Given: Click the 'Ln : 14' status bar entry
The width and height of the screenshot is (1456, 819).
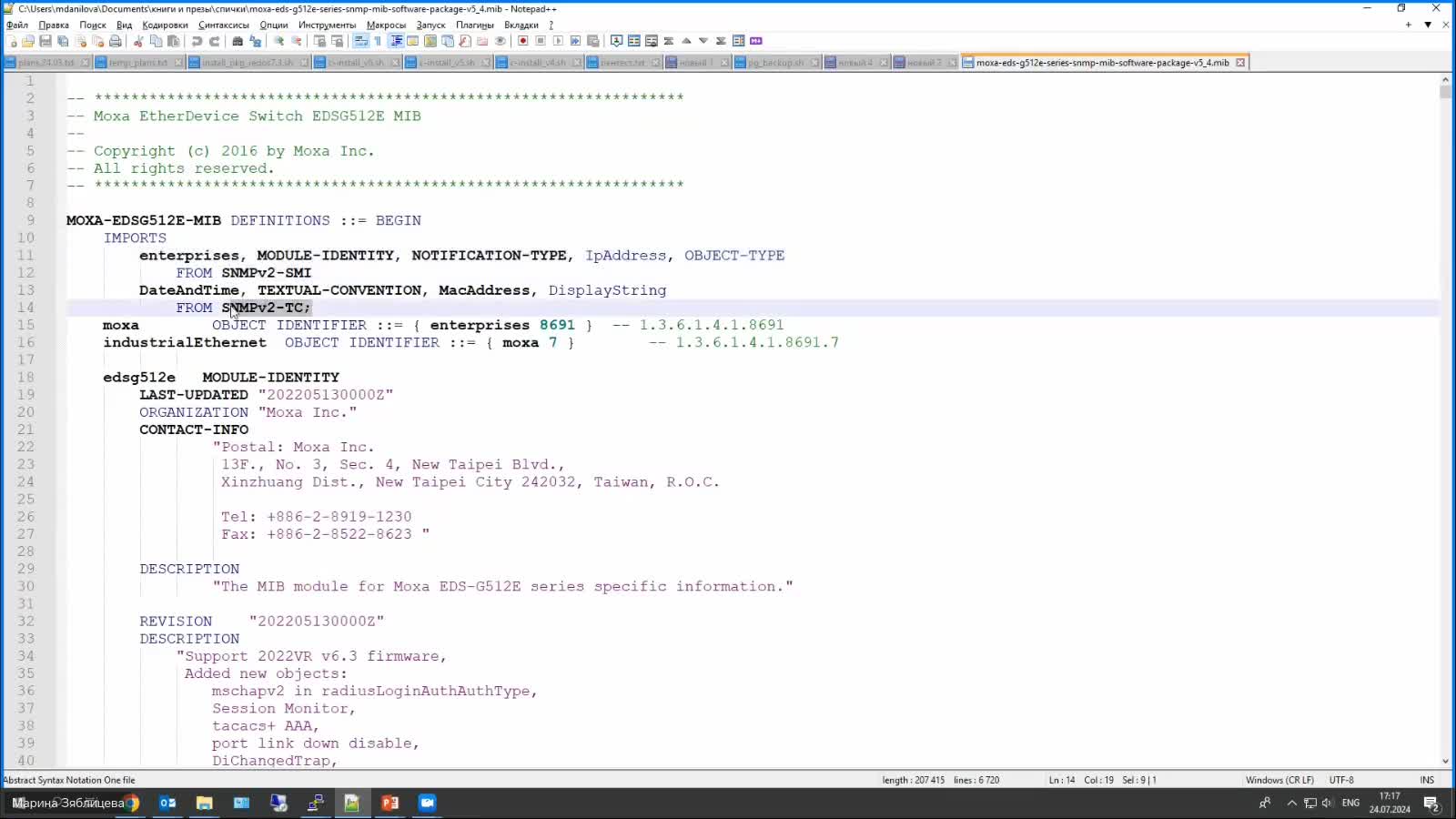Looking at the screenshot, I should click(x=1062, y=780).
